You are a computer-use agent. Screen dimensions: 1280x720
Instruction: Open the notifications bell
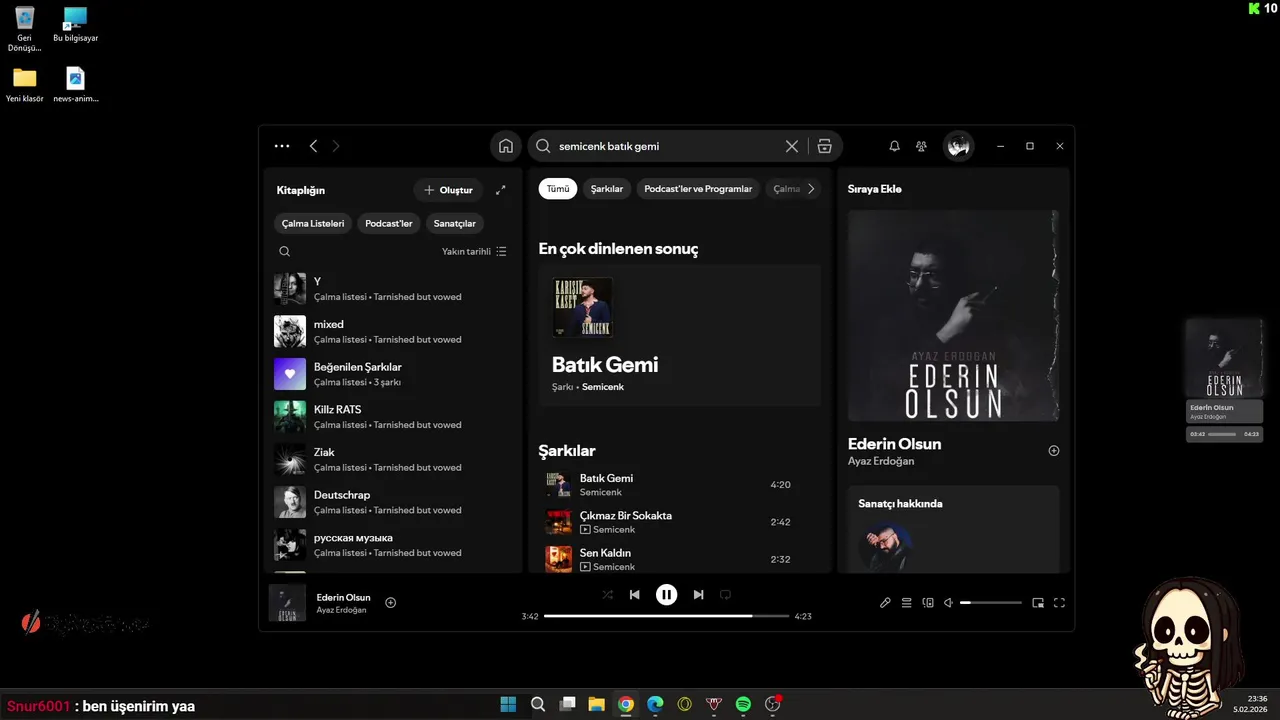click(x=894, y=146)
